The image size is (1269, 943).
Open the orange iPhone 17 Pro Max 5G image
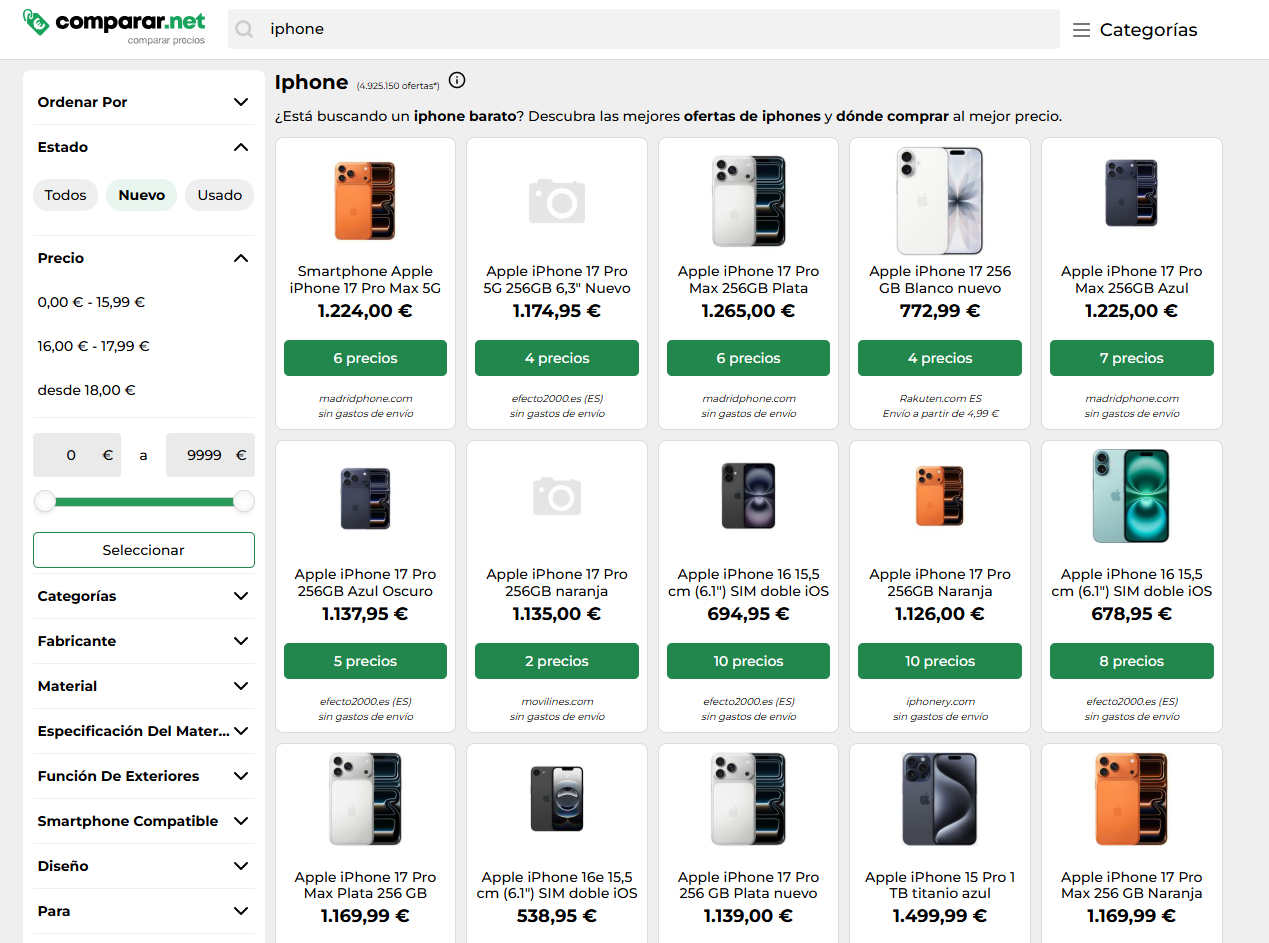(x=365, y=200)
